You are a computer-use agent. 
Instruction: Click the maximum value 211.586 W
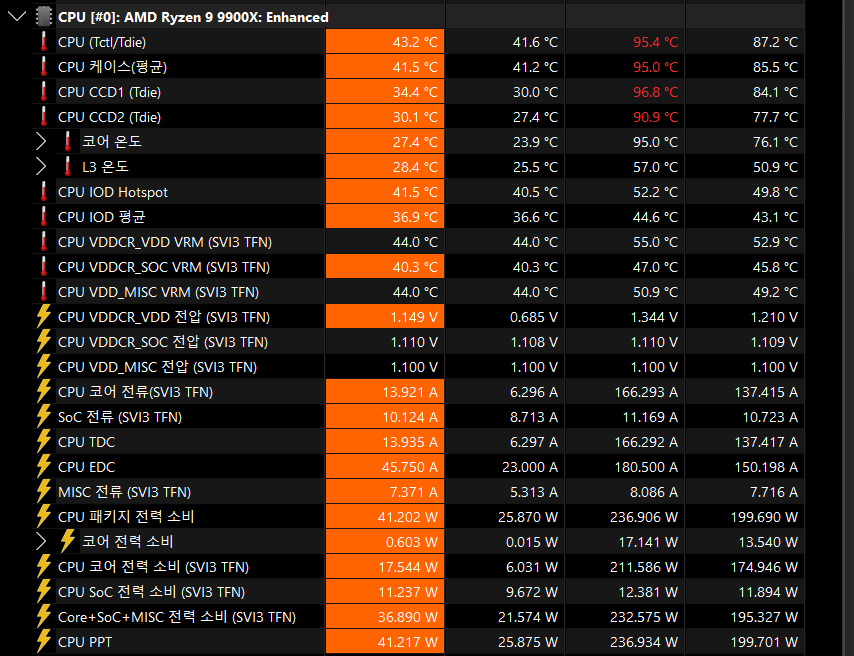644,567
